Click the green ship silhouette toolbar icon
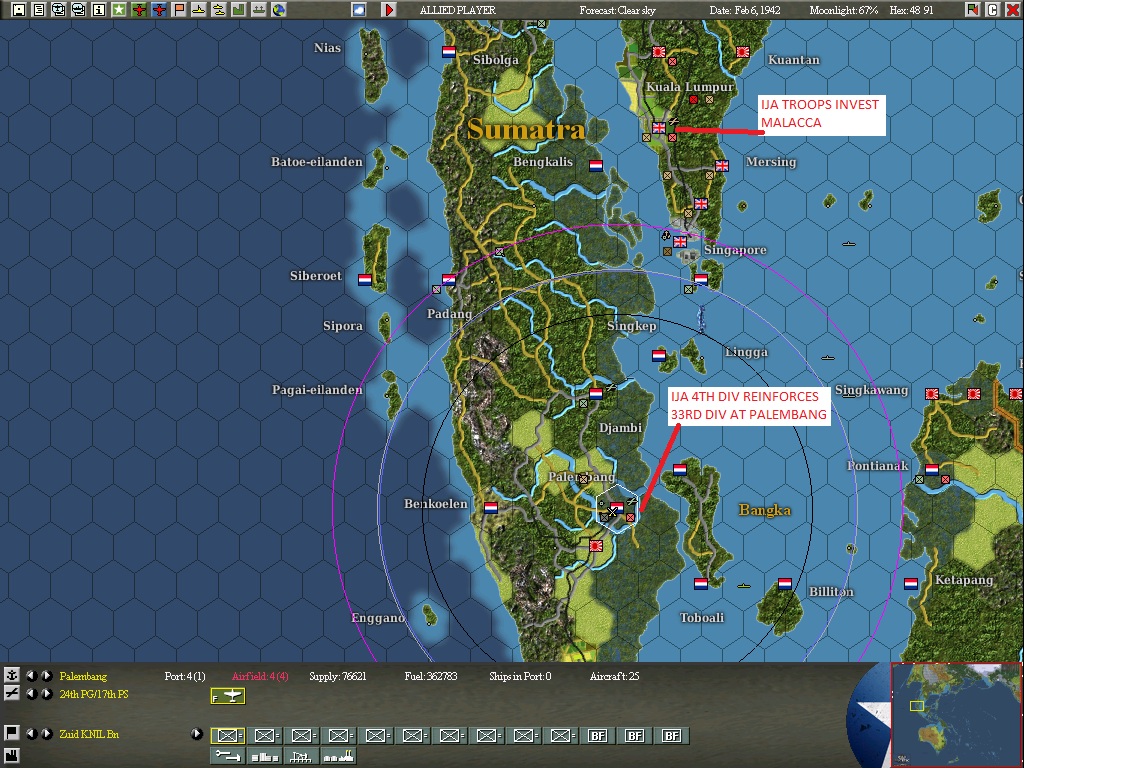 (258, 9)
